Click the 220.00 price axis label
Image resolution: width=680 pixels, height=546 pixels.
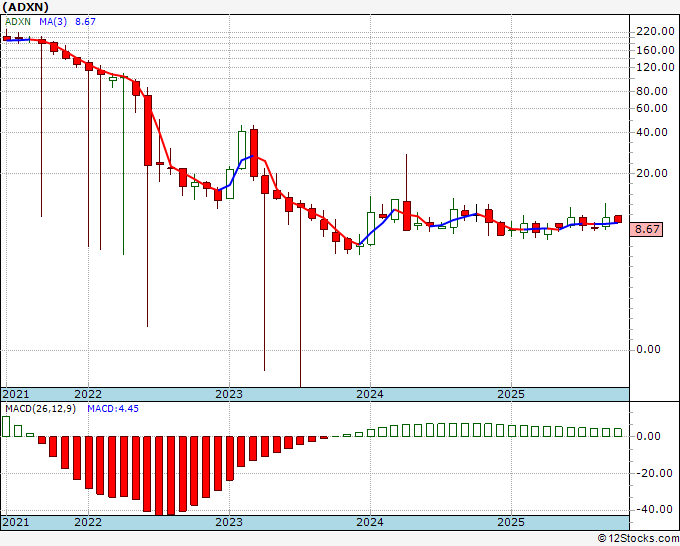coord(655,31)
